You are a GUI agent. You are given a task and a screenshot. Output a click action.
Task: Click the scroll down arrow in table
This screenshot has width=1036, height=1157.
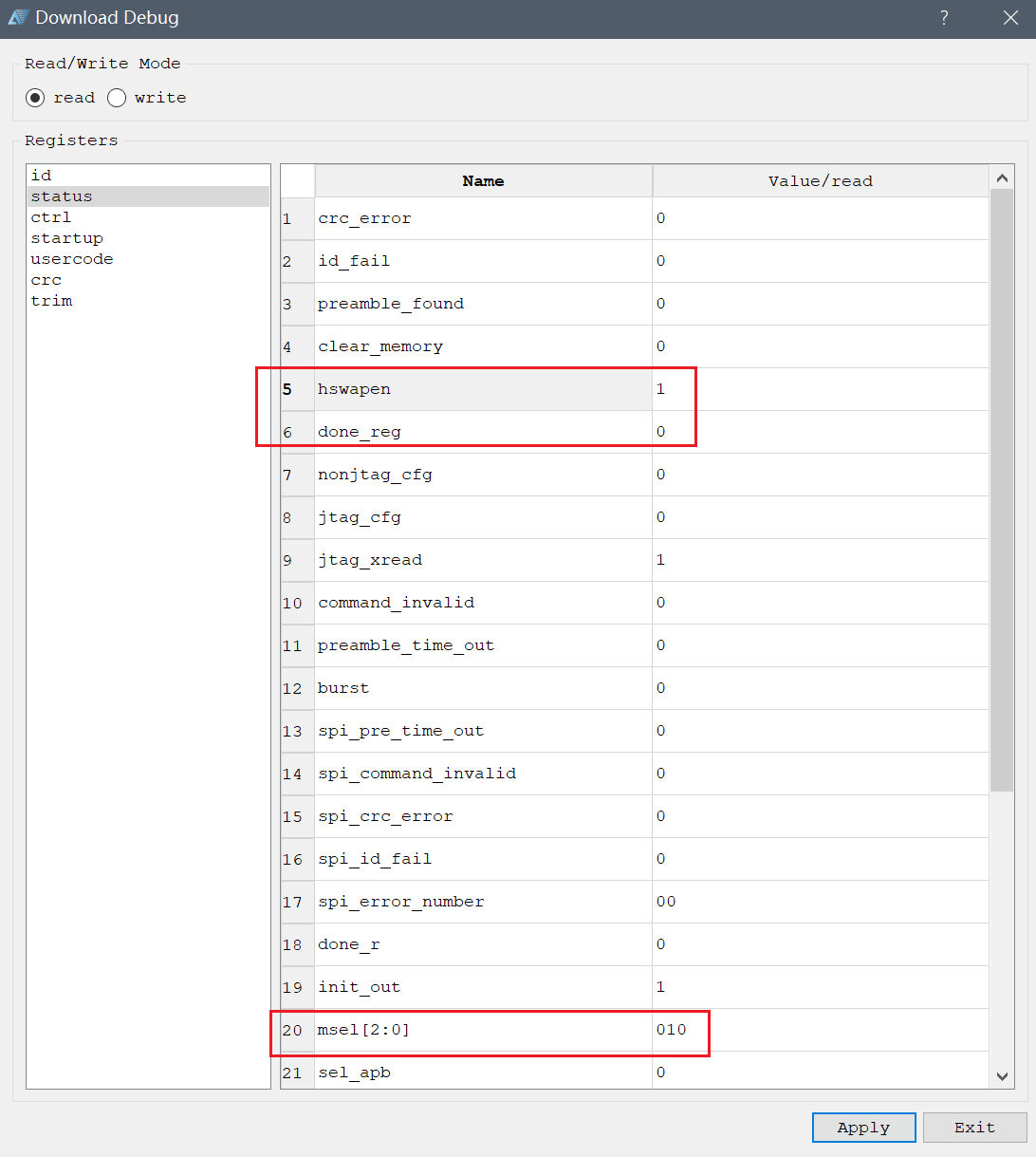click(x=1002, y=1076)
